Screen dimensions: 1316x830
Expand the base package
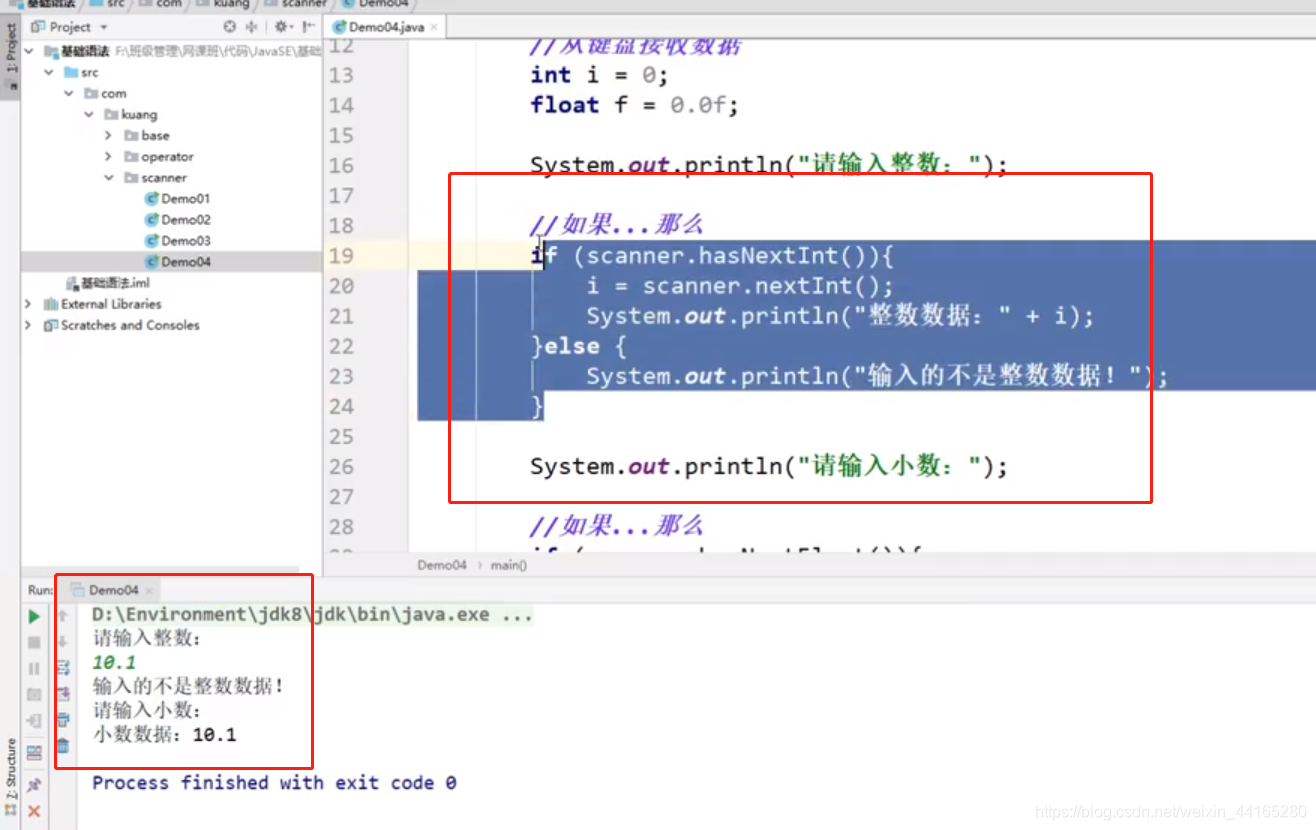click(x=109, y=135)
